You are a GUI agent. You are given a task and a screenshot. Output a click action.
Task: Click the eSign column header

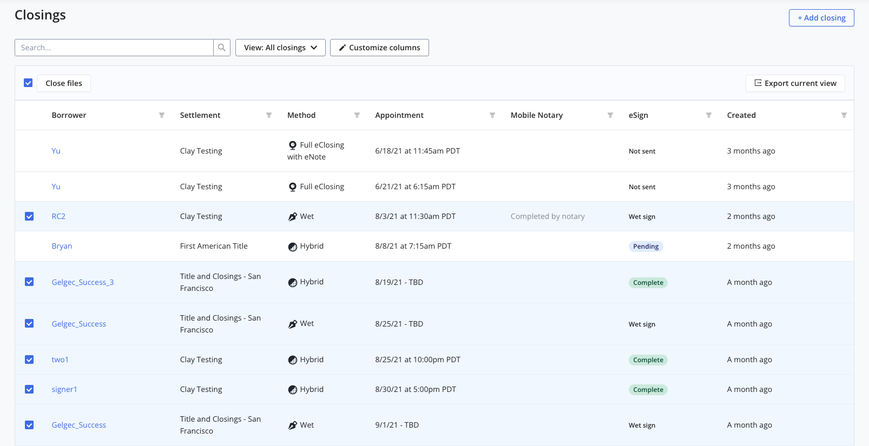click(x=638, y=115)
